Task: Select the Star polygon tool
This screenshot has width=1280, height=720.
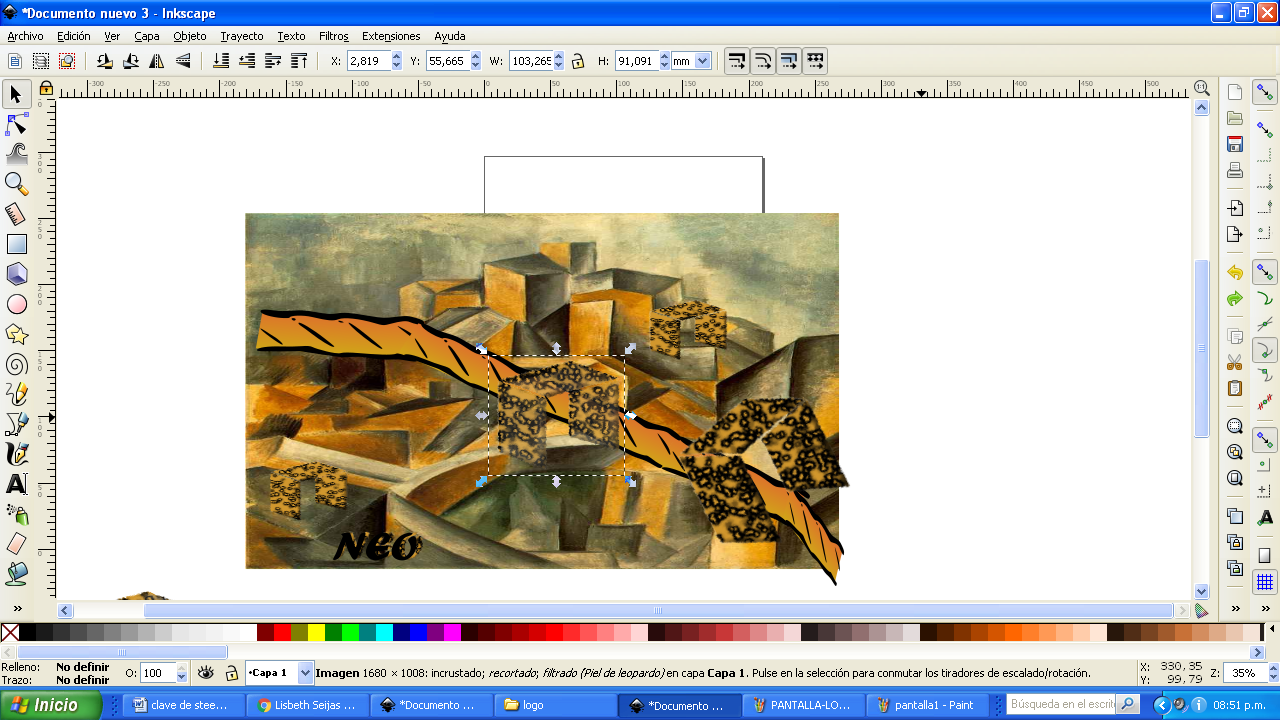Action: click(16, 334)
